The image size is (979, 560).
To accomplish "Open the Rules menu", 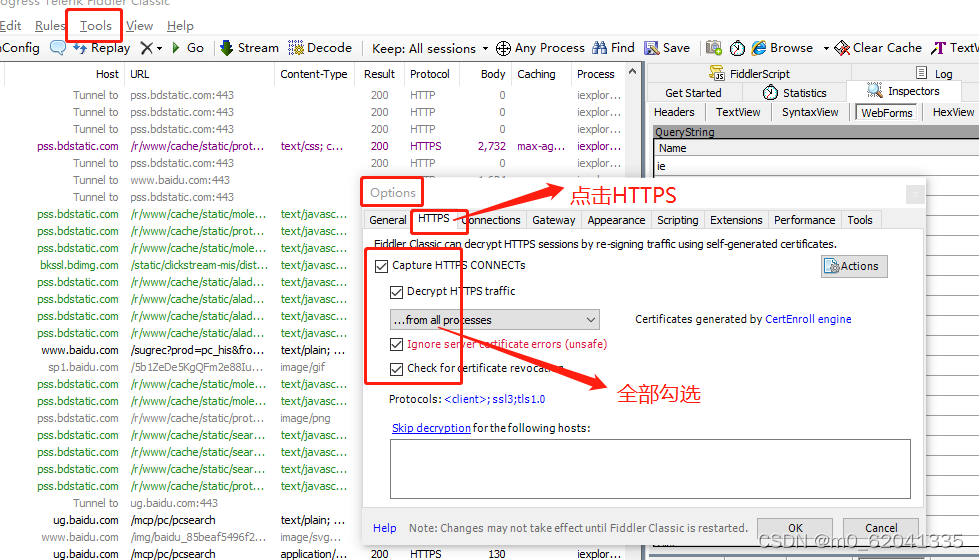I will [x=50, y=26].
